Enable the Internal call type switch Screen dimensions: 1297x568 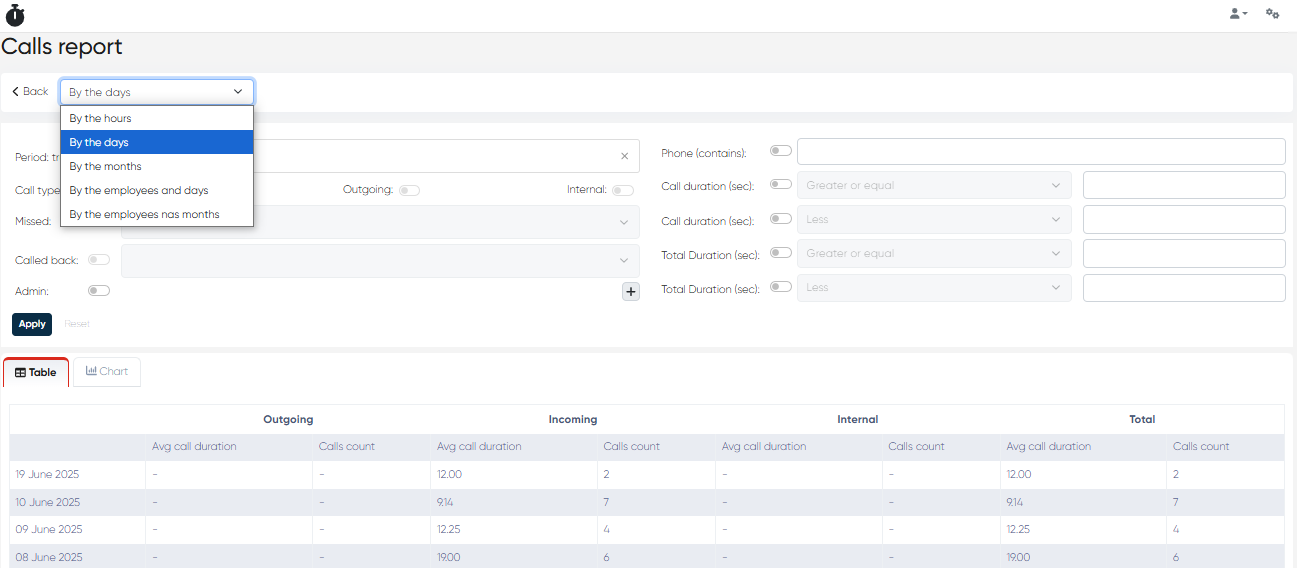coord(623,190)
